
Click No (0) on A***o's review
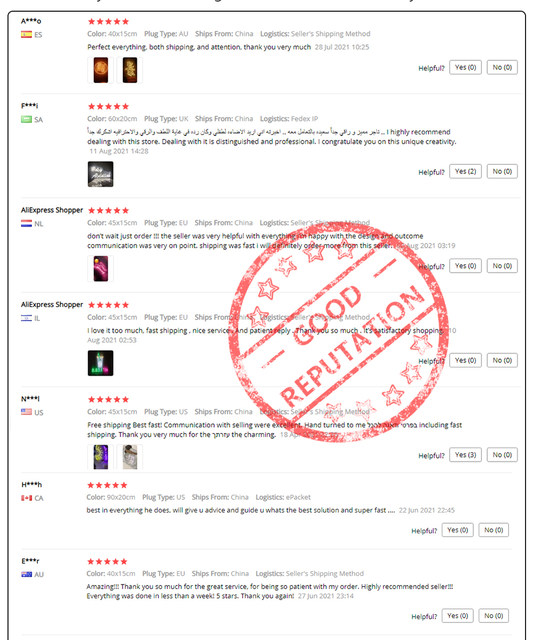[502, 67]
